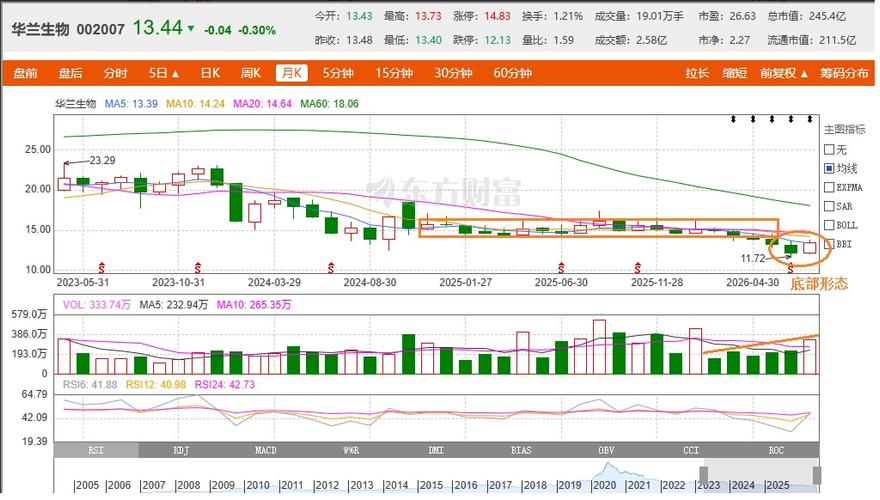Select the BIAS sub-indicator tab
This screenshot has width=880, height=500.
click(x=521, y=450)
